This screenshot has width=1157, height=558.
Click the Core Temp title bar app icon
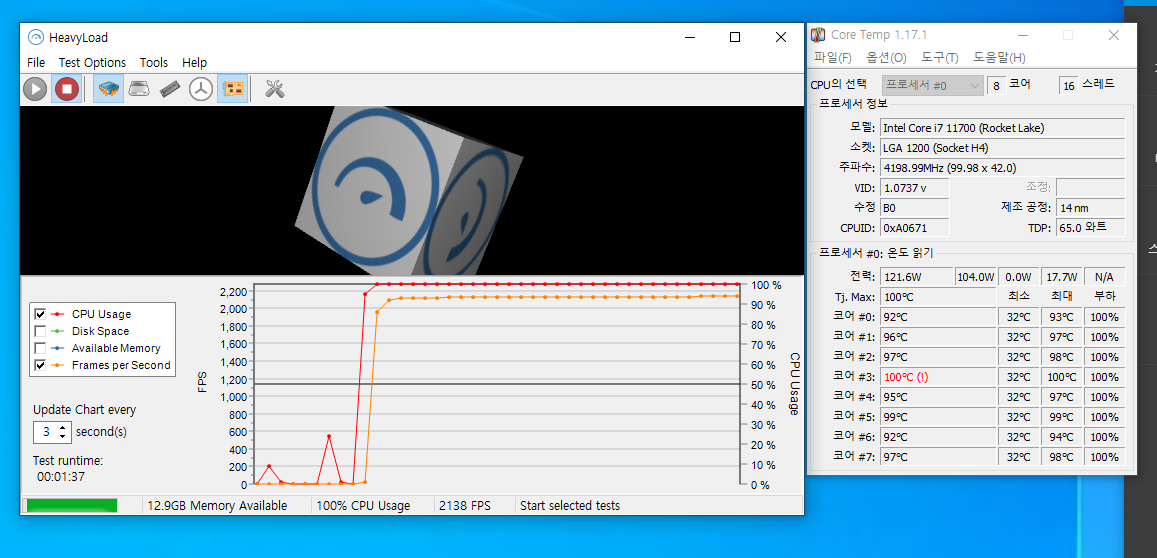[818, 35]
